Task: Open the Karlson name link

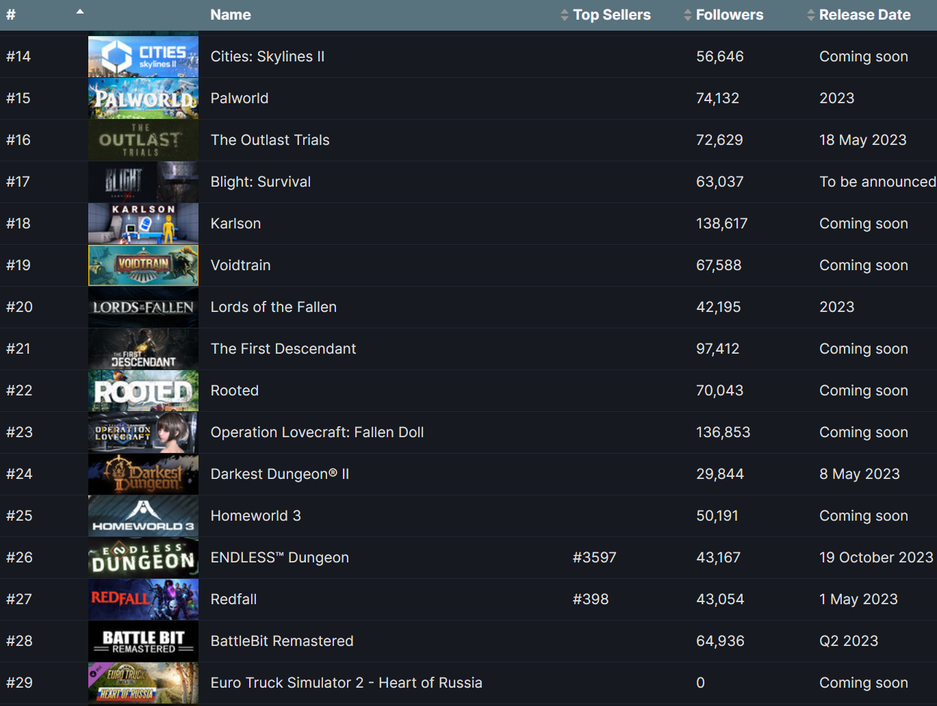Action: [235, 224]
